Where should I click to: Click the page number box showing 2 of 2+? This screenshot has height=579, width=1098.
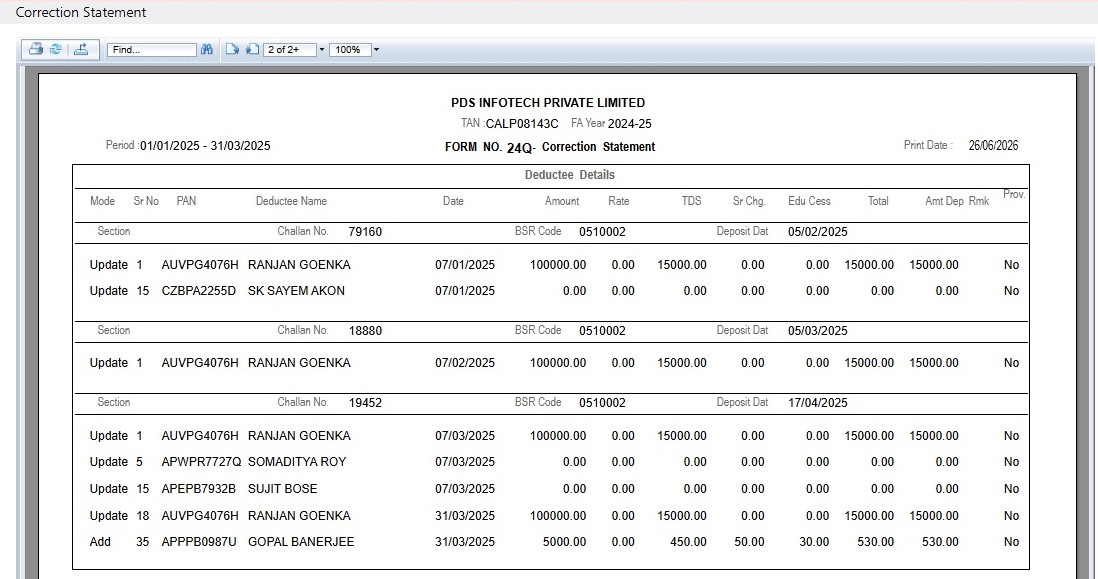(x=289, y=50)
